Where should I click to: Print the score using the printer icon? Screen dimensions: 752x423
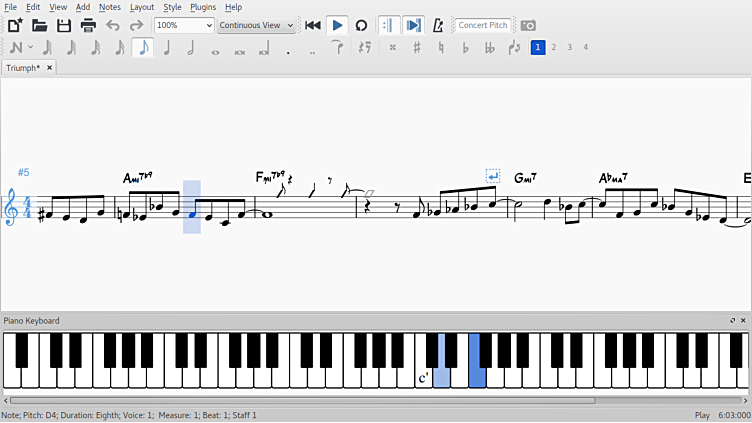[x=88, y=25]
